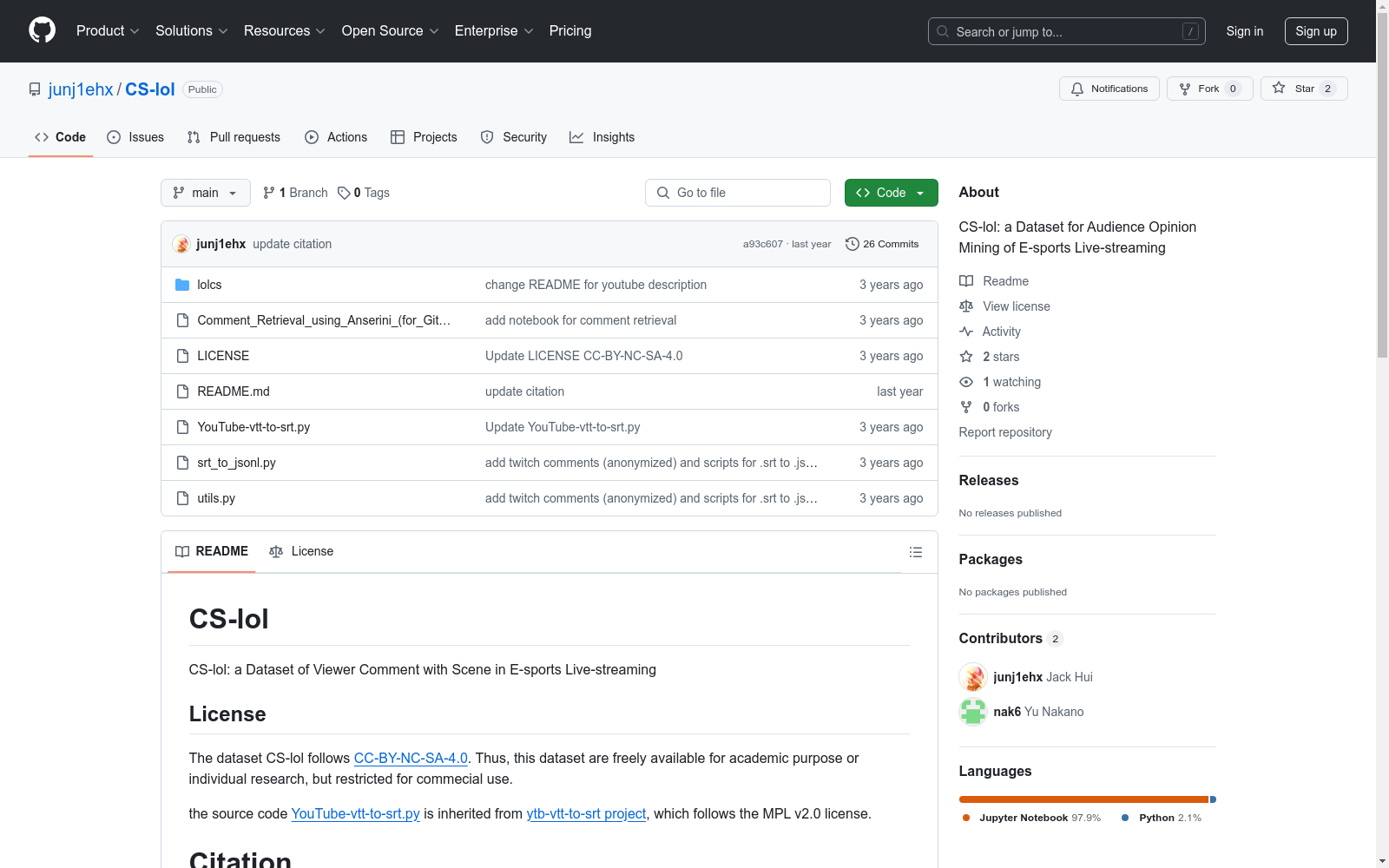Open 'add notebook for comment retrieval' message
Viewport: 1389px width, 868px height.
[x=581, y=320]
